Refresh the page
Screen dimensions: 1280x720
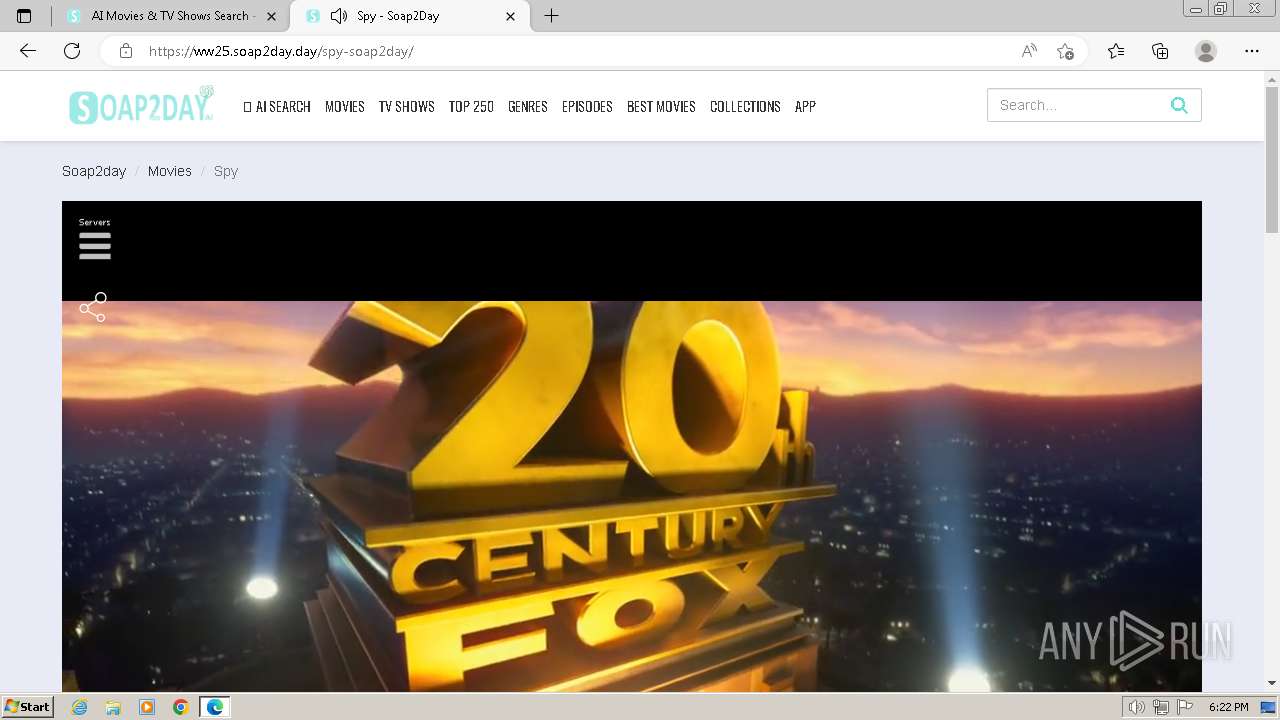72,51
